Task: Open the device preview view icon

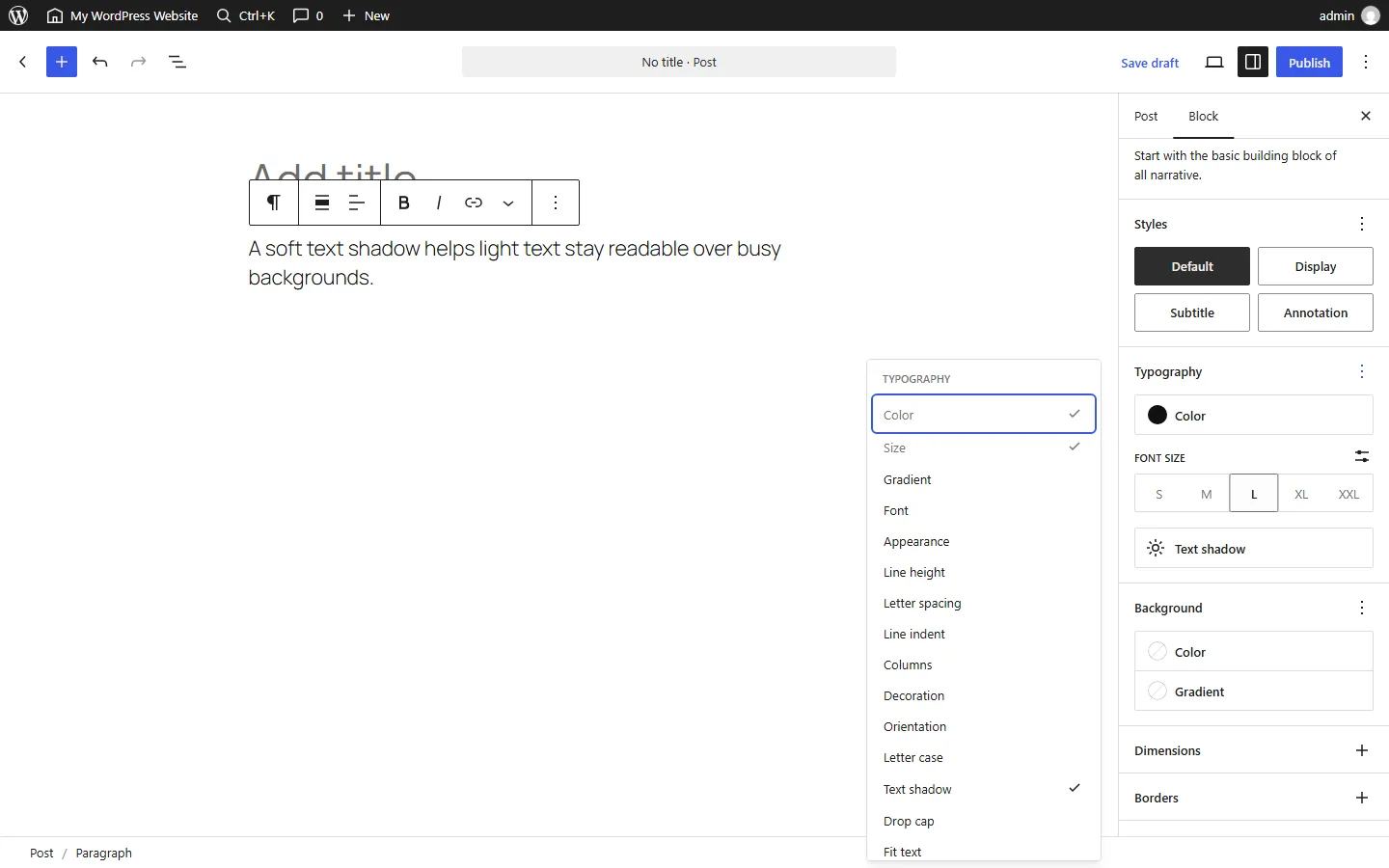Action: [x=1214, y=62]
